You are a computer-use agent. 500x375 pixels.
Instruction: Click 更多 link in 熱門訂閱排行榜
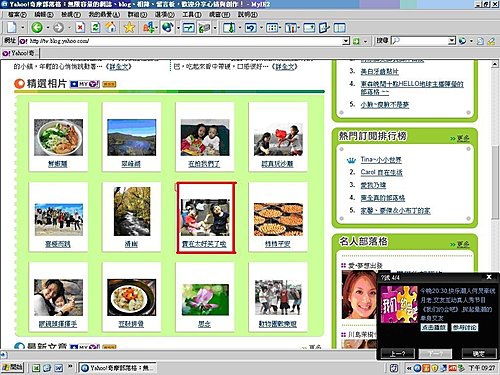463,138
